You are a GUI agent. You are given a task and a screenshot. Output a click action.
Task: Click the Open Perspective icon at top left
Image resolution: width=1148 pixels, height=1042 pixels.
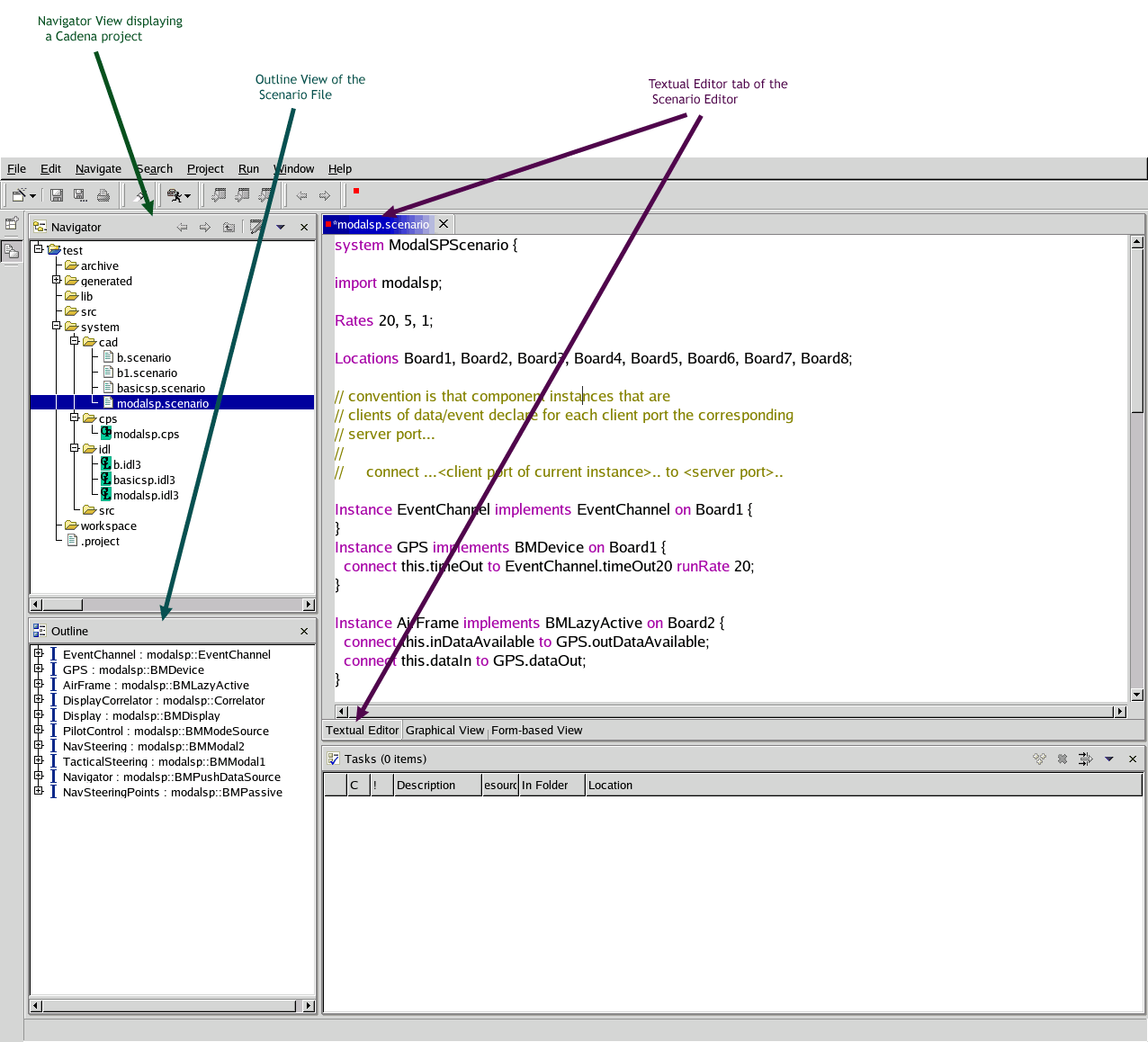12,224
